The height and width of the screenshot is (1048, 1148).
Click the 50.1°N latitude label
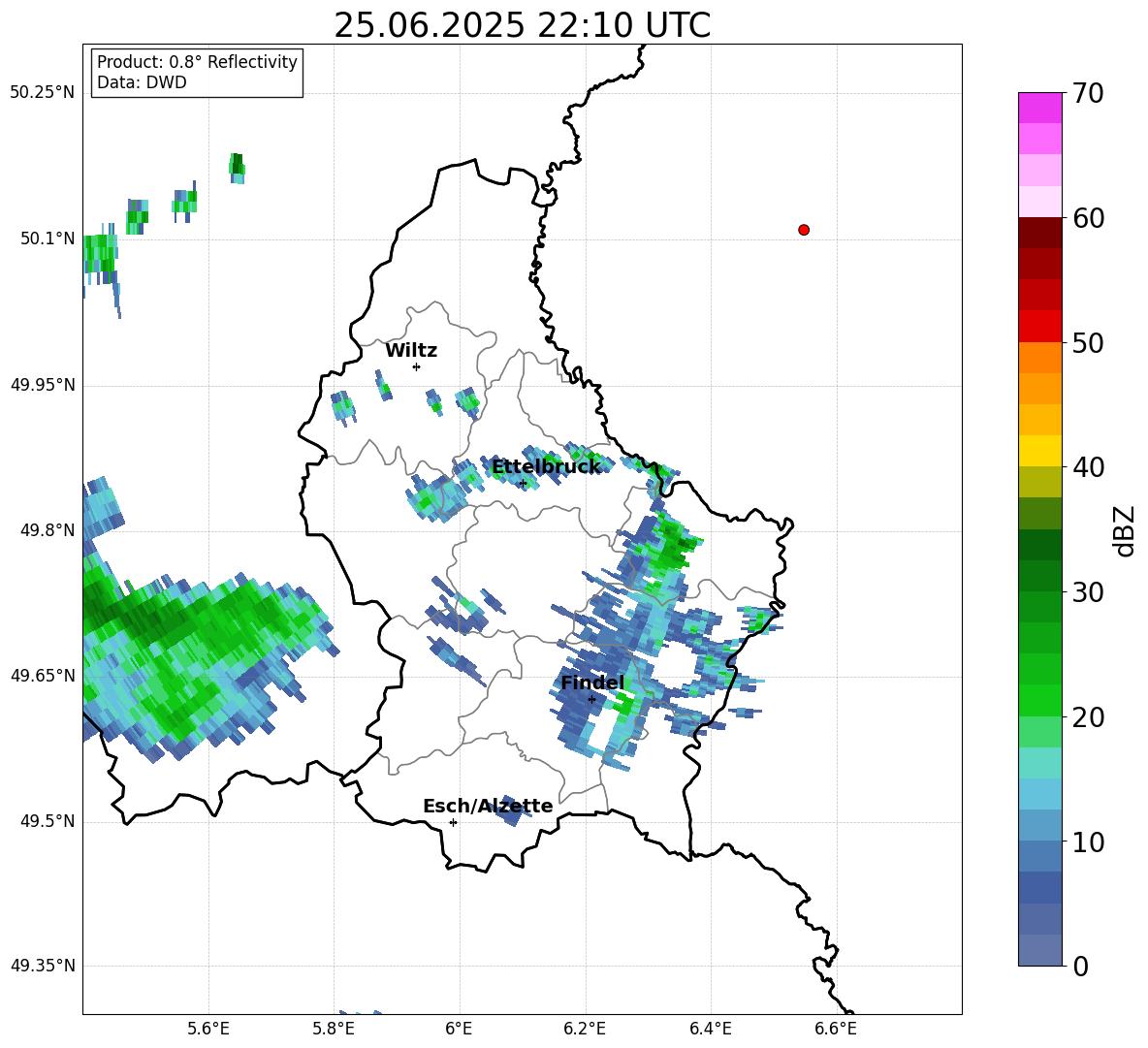point(47,238)
